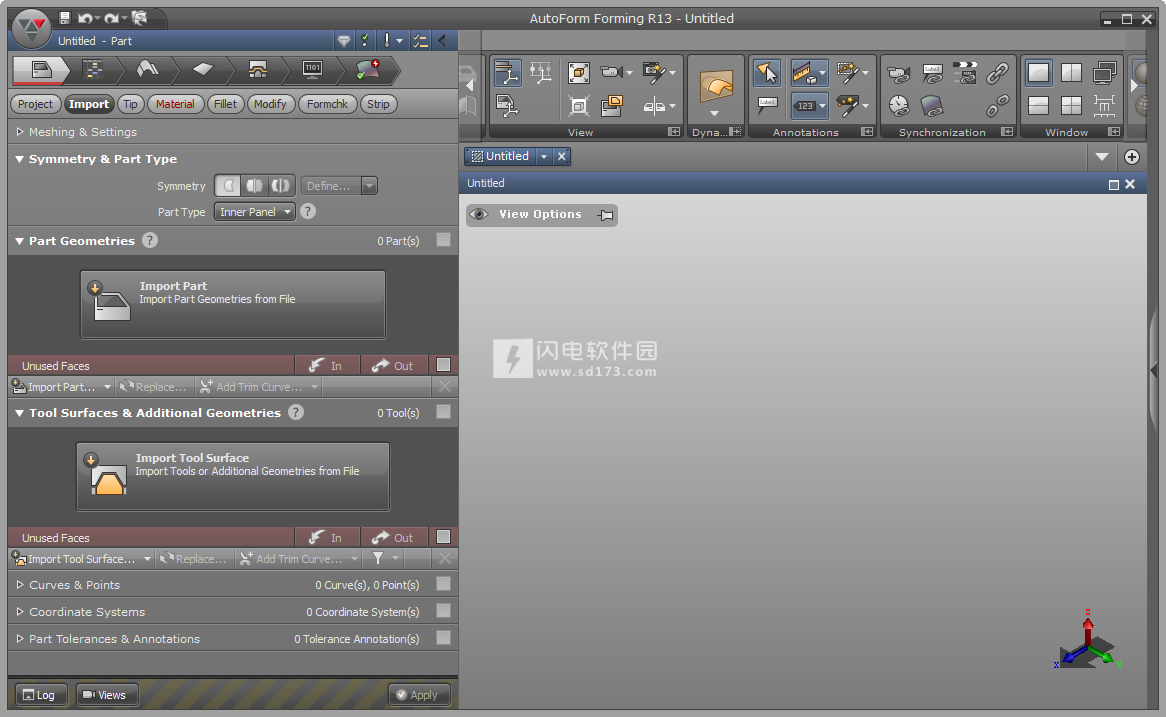Switch to the Material tab
The height and width of the screenshot is (717, 1166).
tap(175, 104)
